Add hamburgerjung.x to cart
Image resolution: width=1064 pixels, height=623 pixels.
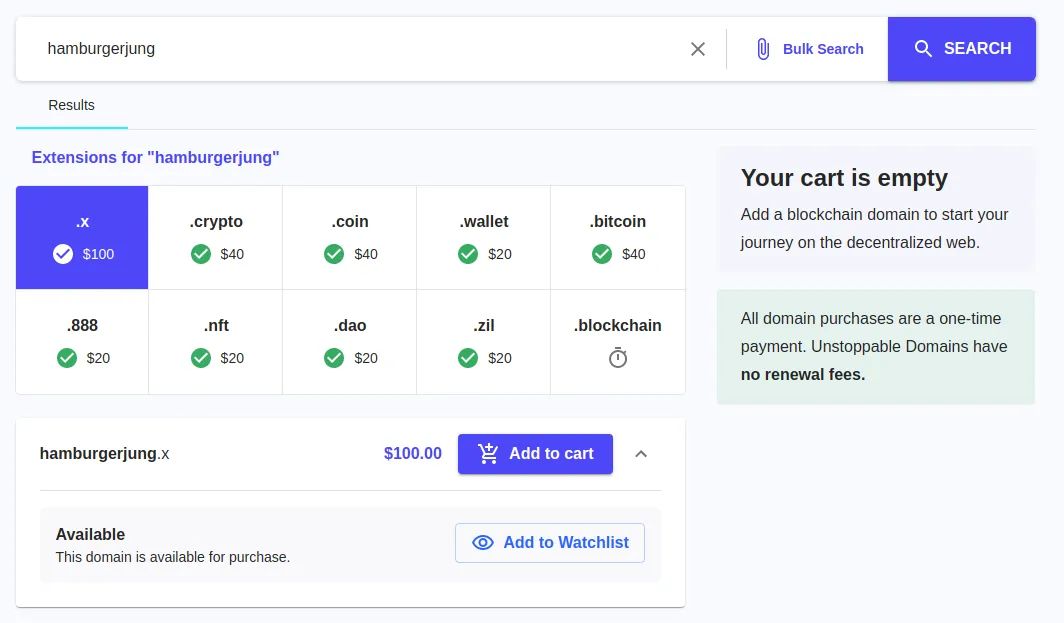tap(535, 454)
